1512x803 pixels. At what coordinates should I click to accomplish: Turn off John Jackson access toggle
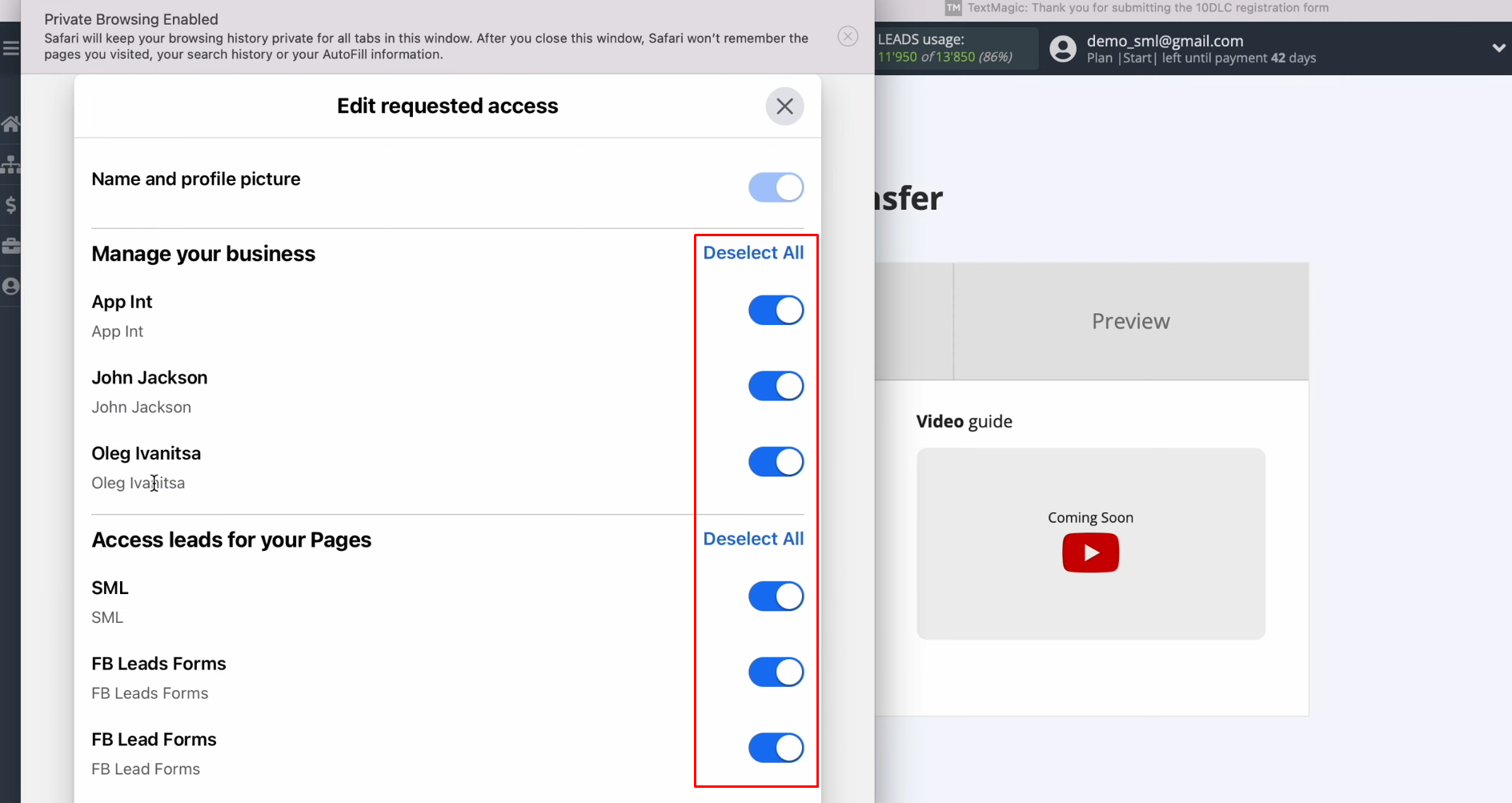776,386
